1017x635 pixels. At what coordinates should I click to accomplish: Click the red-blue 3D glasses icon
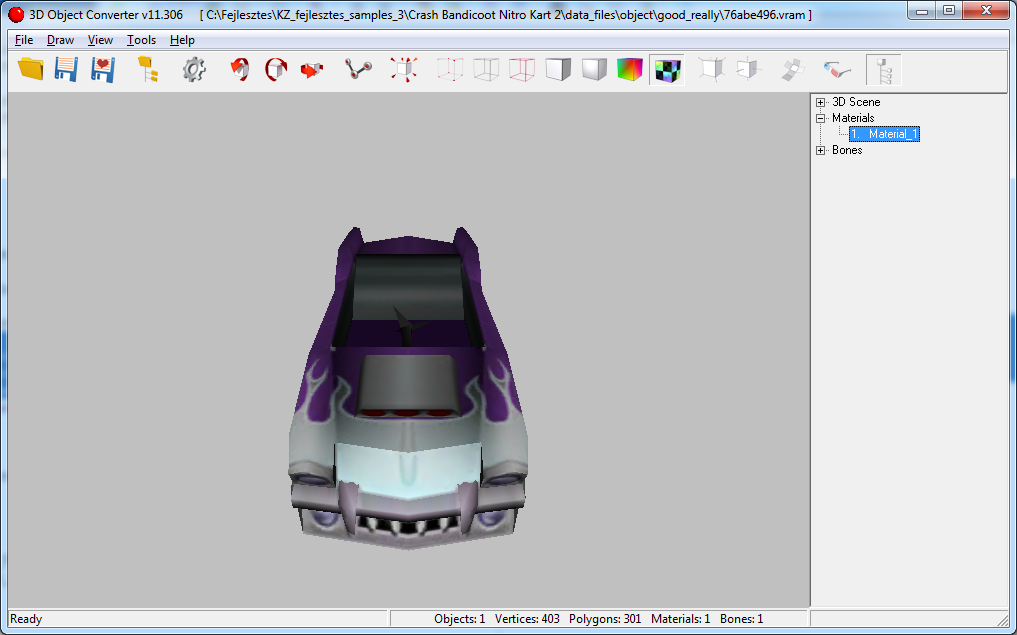point(837,69)
